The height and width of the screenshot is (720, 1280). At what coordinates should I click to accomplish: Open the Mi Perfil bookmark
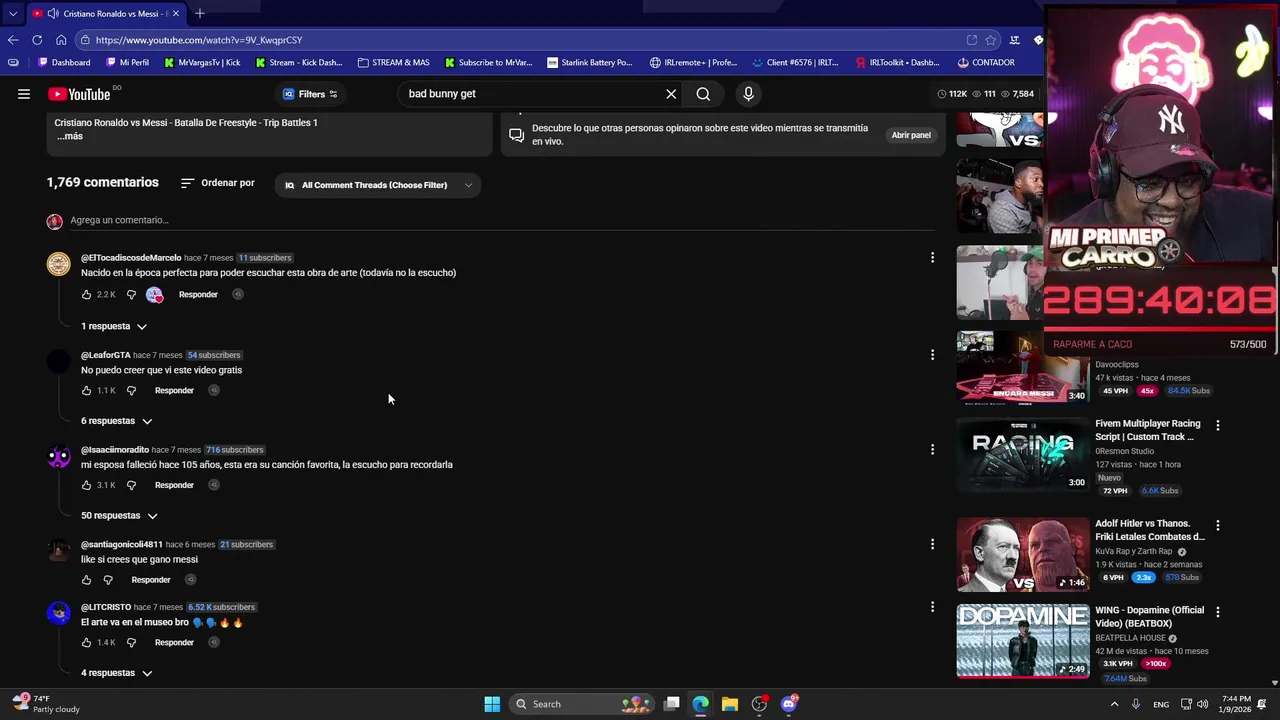pyautogui.click(x=127, y=62)
